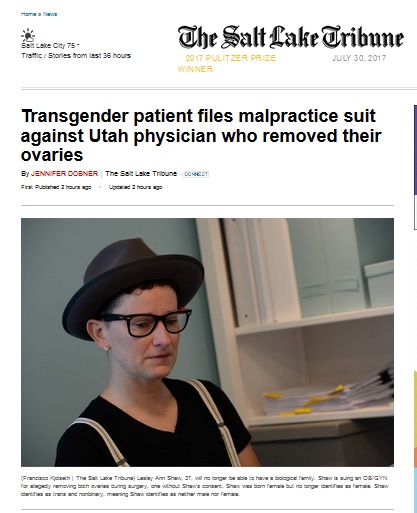The image size is (417, 513).
Task: Click the purple sidebar panel at right edge
Action: (x=415, y=150)
